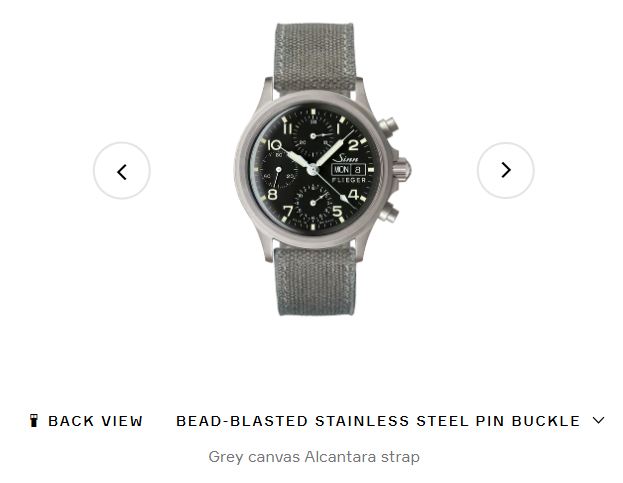Click the watch crown on the case
Screen dimensions: 623x483
coord(402,169)
